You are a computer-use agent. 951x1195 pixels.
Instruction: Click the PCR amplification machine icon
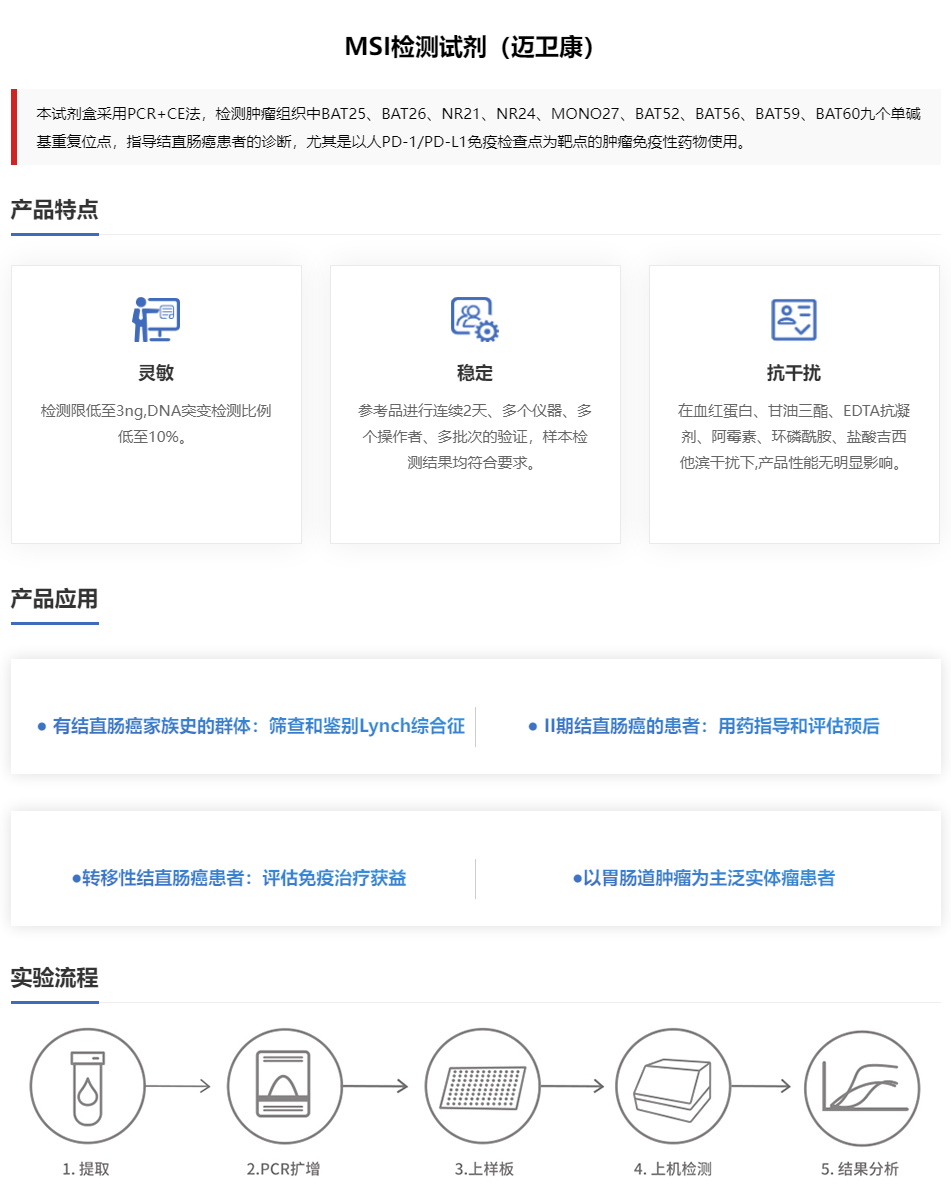[284, 1086]
